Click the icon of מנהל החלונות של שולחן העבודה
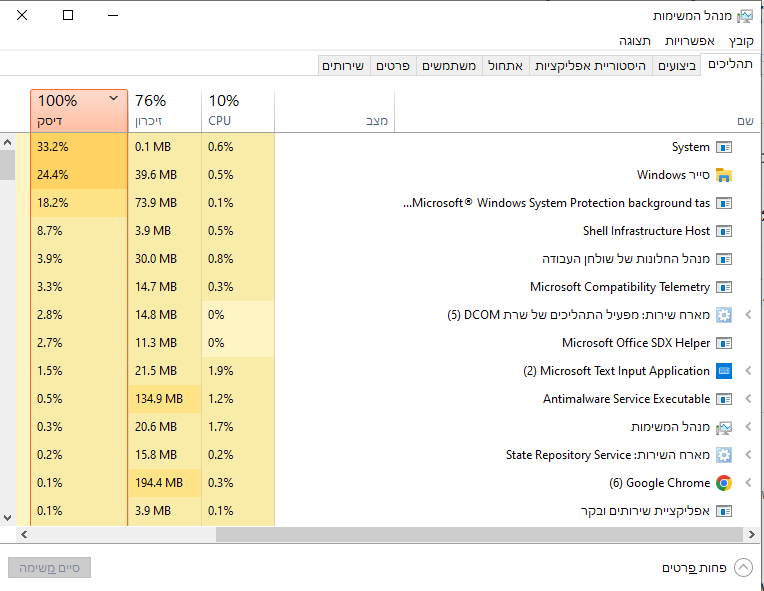764x591 pixels. click(724, 259)
